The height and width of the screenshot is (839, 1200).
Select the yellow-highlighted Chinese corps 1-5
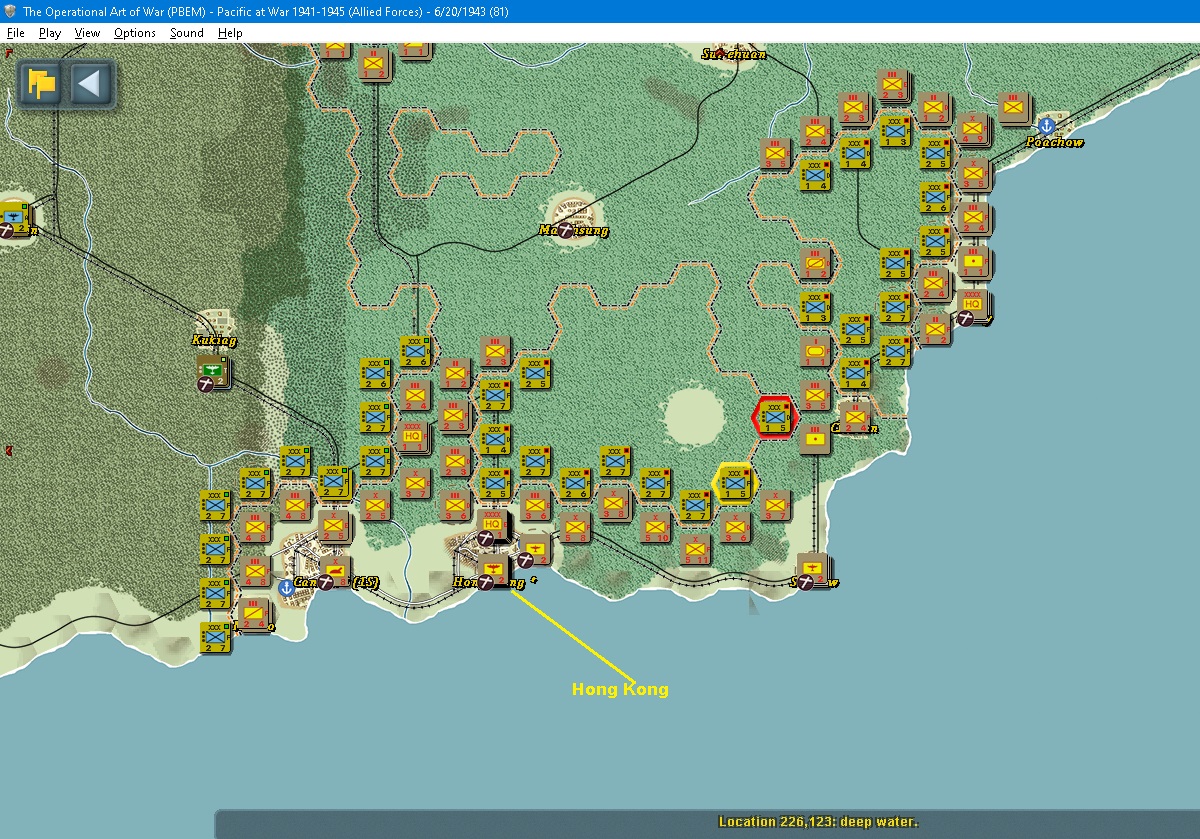click(734, 482)
